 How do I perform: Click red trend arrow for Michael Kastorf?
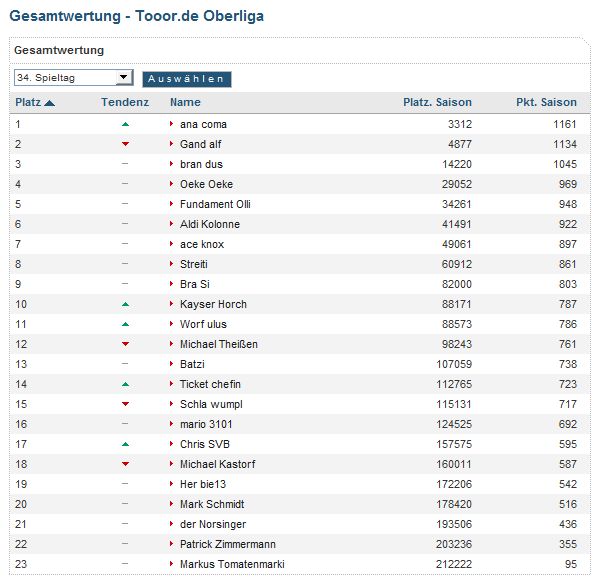point(125,464)
